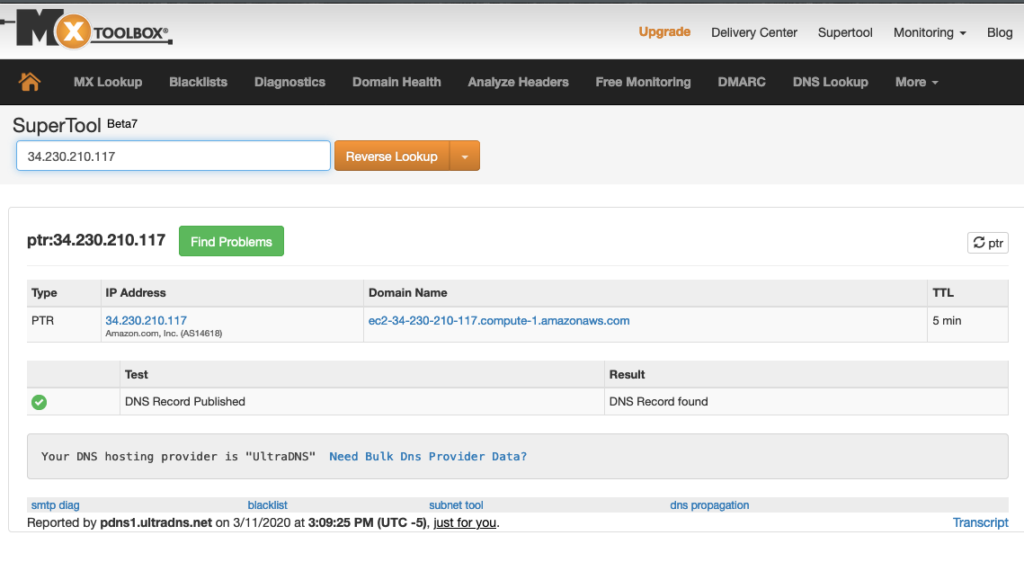1024x562 pixels.
Task: Open the dns propagation link
Action: point(709,505)
